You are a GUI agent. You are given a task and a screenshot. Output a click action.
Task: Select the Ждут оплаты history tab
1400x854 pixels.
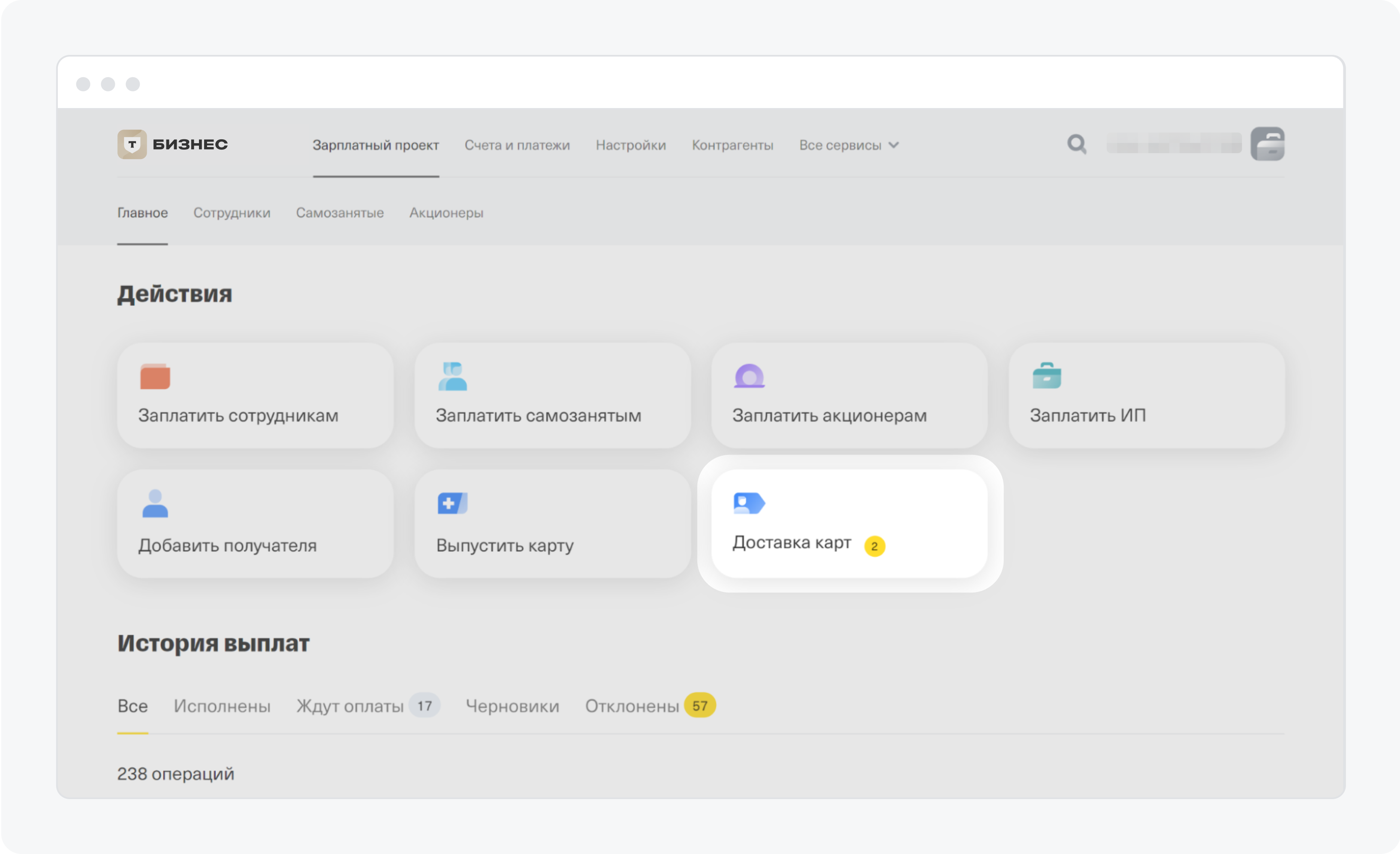pyautogui.click(x=350, y=706)
